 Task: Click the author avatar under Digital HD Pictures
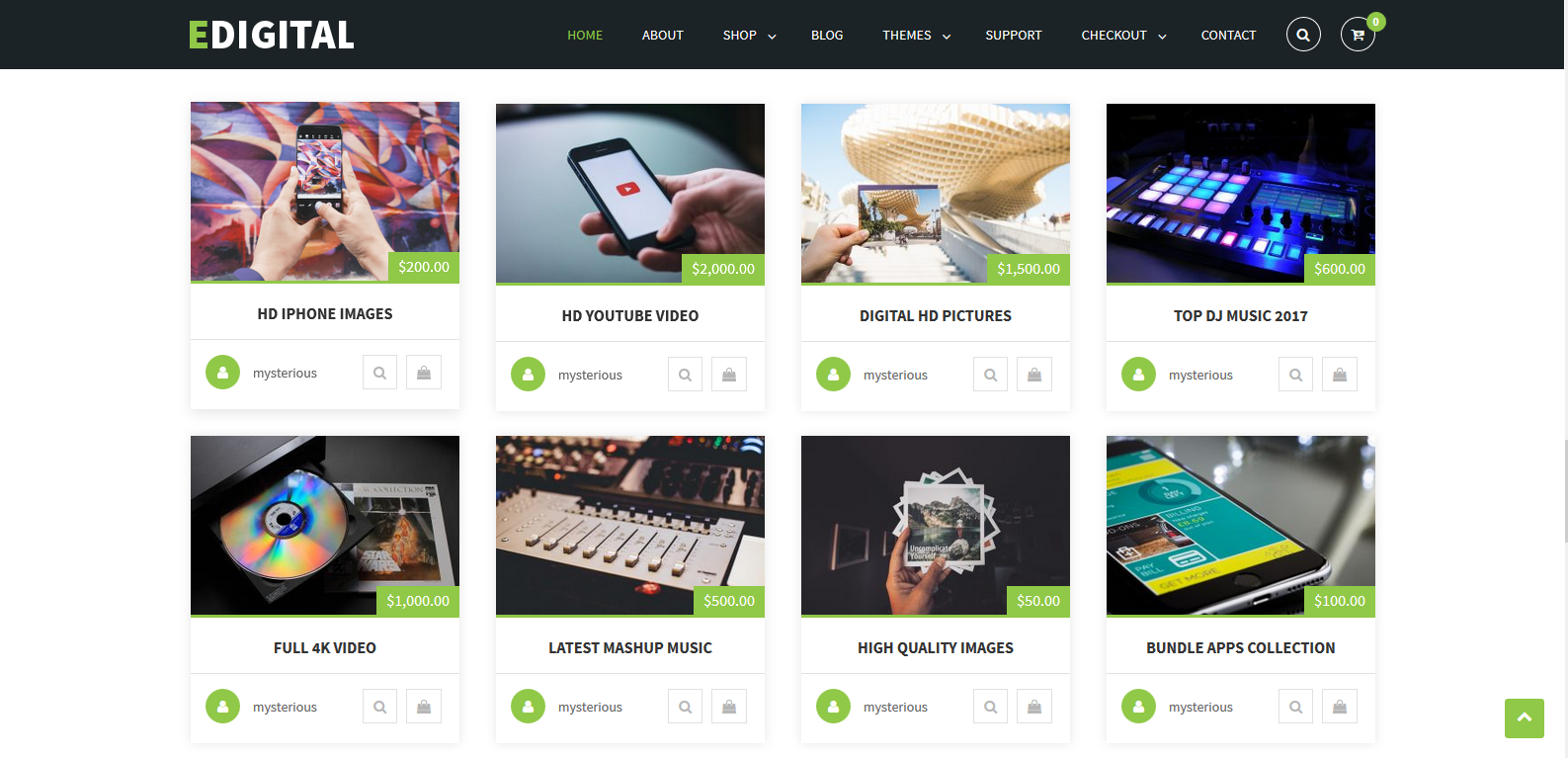tap(833, 375)
